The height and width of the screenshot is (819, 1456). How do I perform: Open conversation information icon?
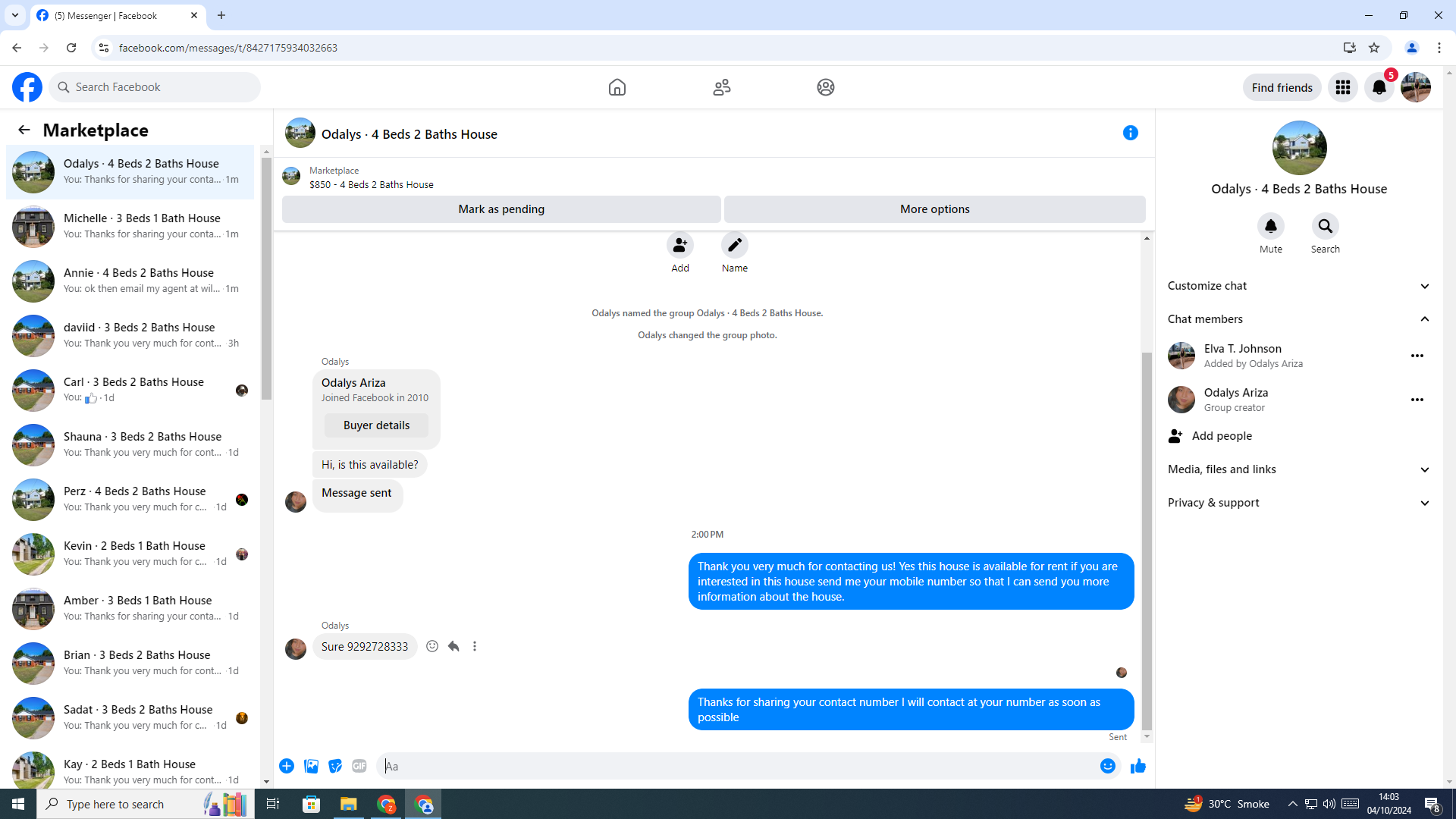pyautogui.click(x=1131, y=133)
